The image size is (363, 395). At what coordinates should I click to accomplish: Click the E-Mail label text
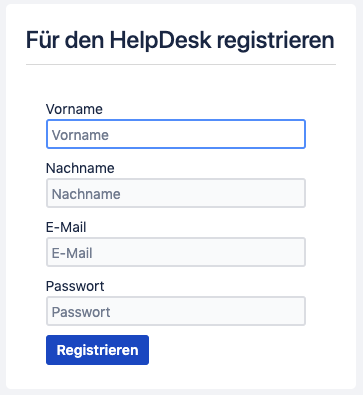[x=66, y=227]
